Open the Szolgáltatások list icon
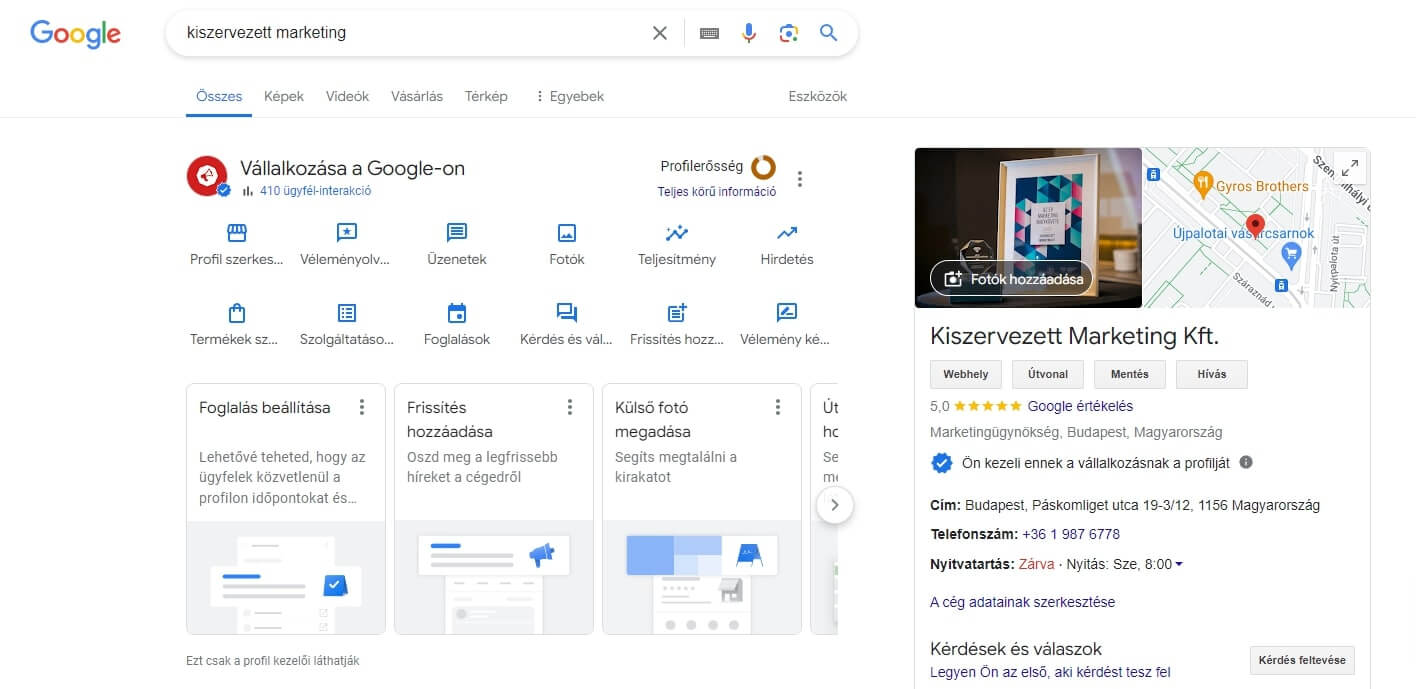The width and height of the screenshot is (1416, 689). pos(347,313)
